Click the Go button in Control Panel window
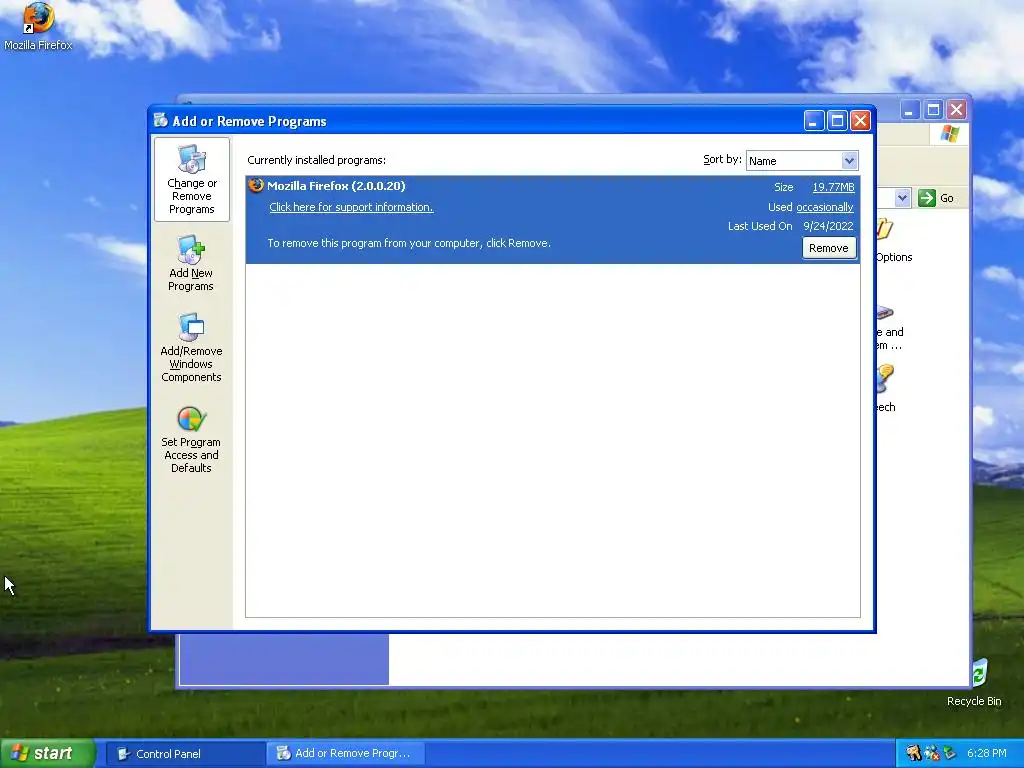Screen dimensions: 1024x768 pos(936,198)
